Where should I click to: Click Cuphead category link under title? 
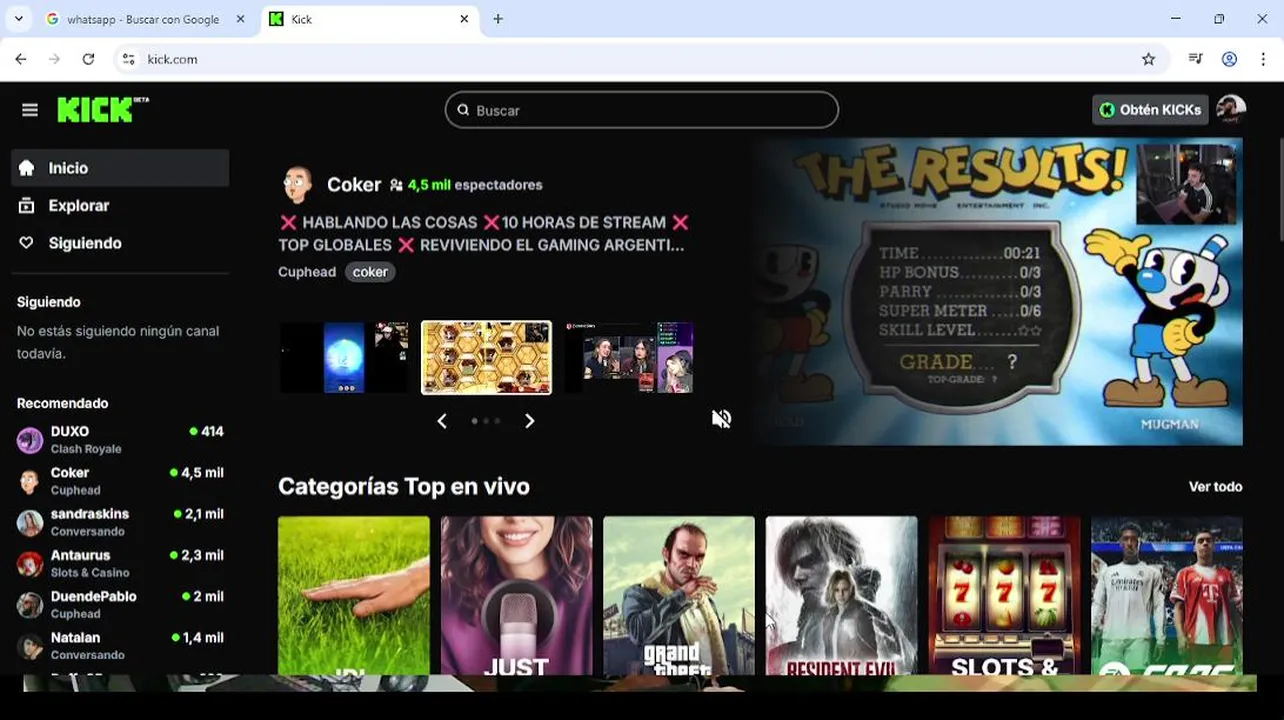[307, 272]
